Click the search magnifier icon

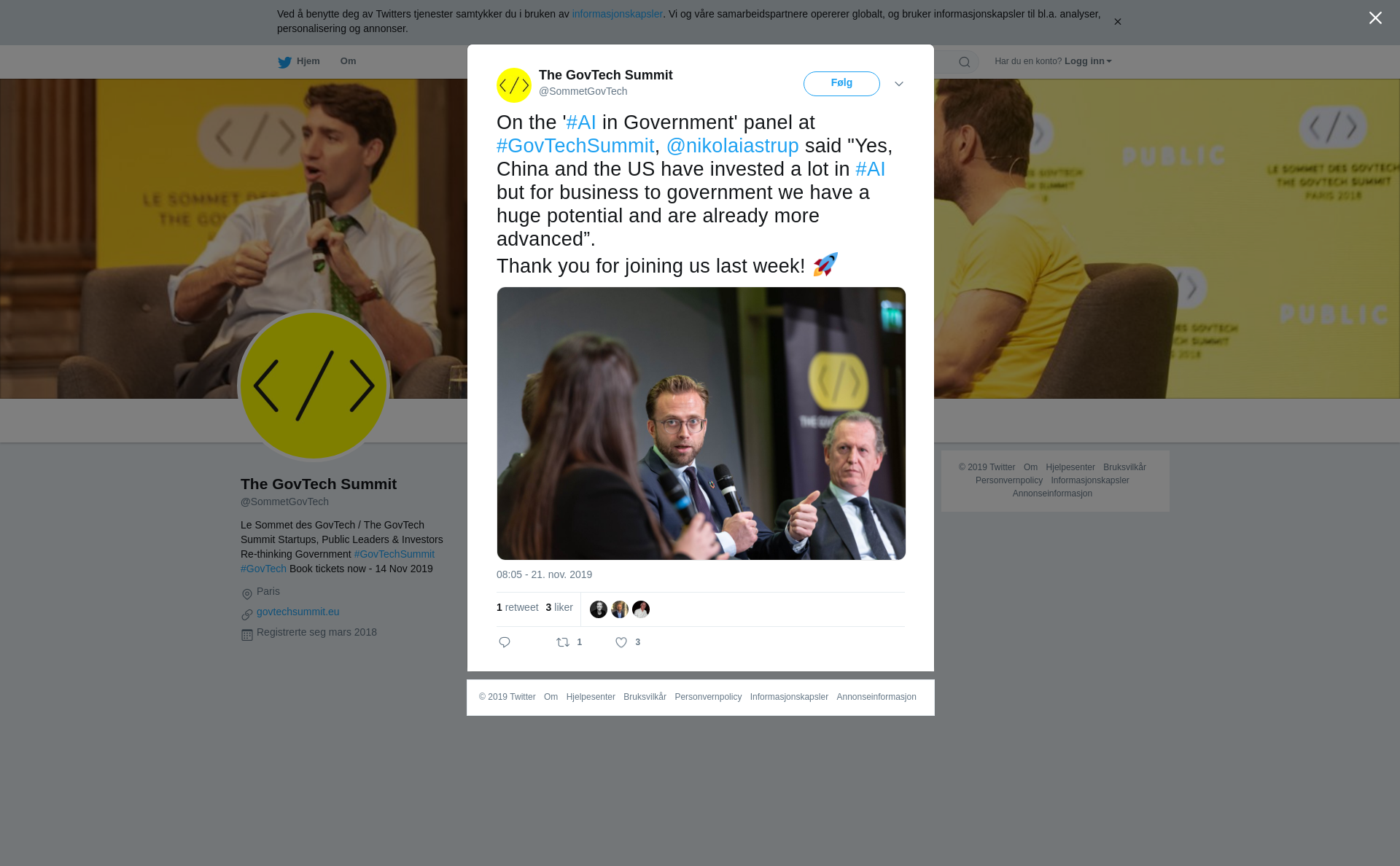pyautogui.click(x=964, y=62)
